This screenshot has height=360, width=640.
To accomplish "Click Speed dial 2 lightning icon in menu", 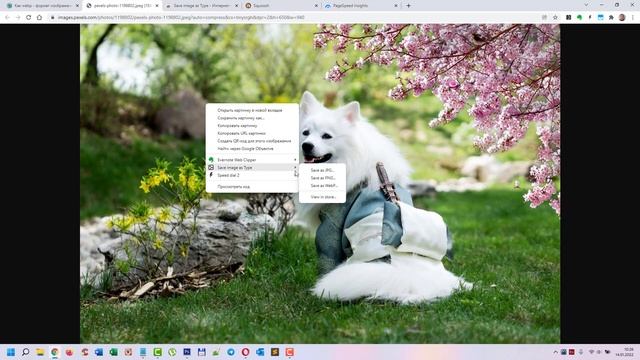I will [x=211, y=175].
